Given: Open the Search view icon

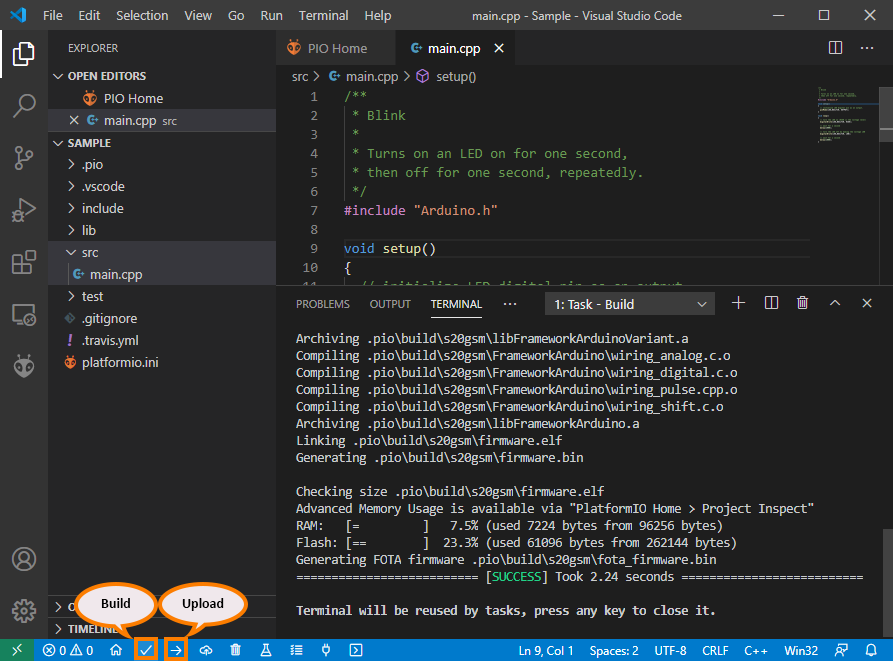Looking at the screenshot, I should (23, 105).
